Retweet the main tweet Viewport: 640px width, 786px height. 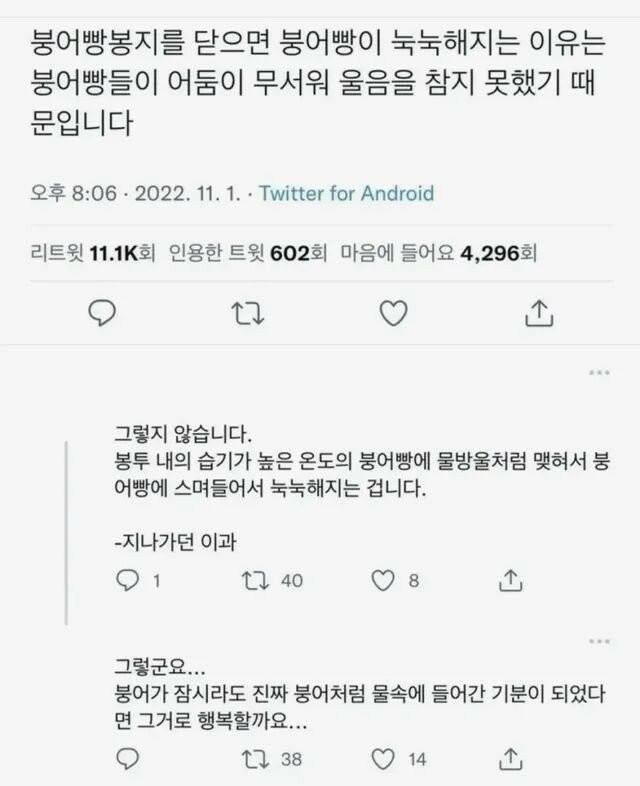pyautogui.click(x=248, y=313)
